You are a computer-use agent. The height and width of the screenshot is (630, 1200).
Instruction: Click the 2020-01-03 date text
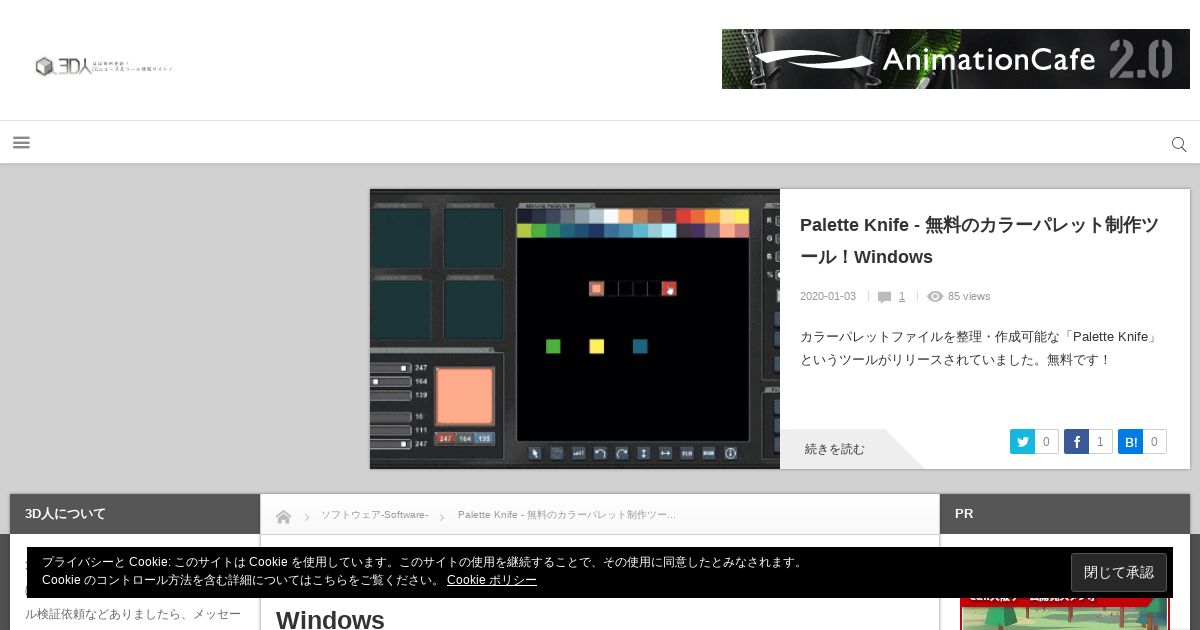coord(828,296)
